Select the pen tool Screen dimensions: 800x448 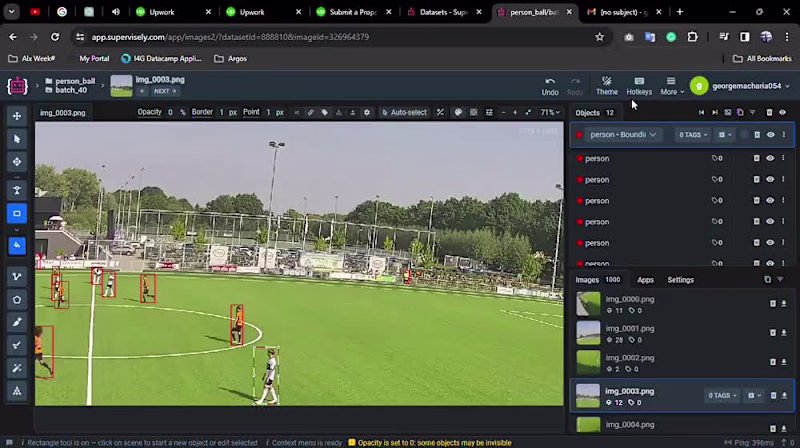(17, 322)
